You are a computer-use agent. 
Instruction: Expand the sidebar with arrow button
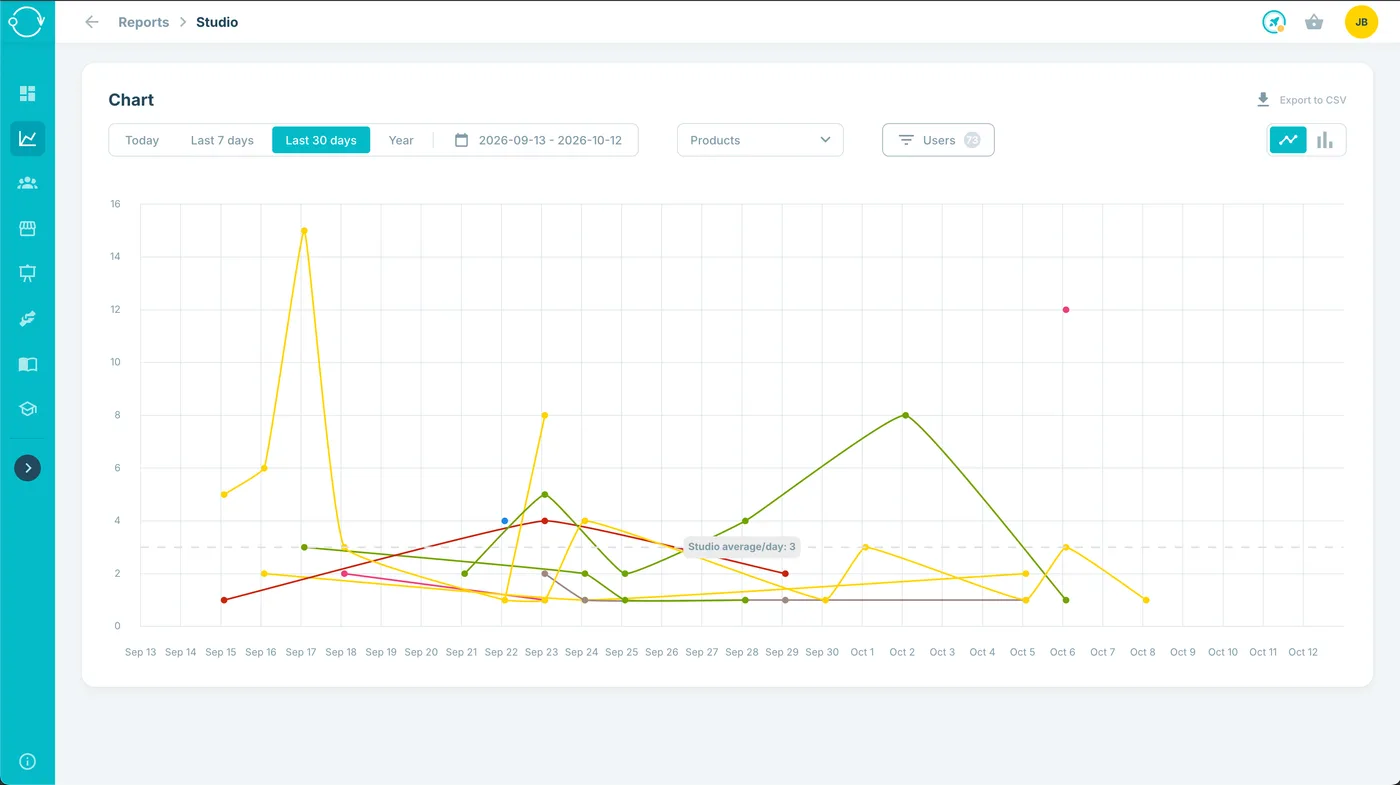click(27, 467)
